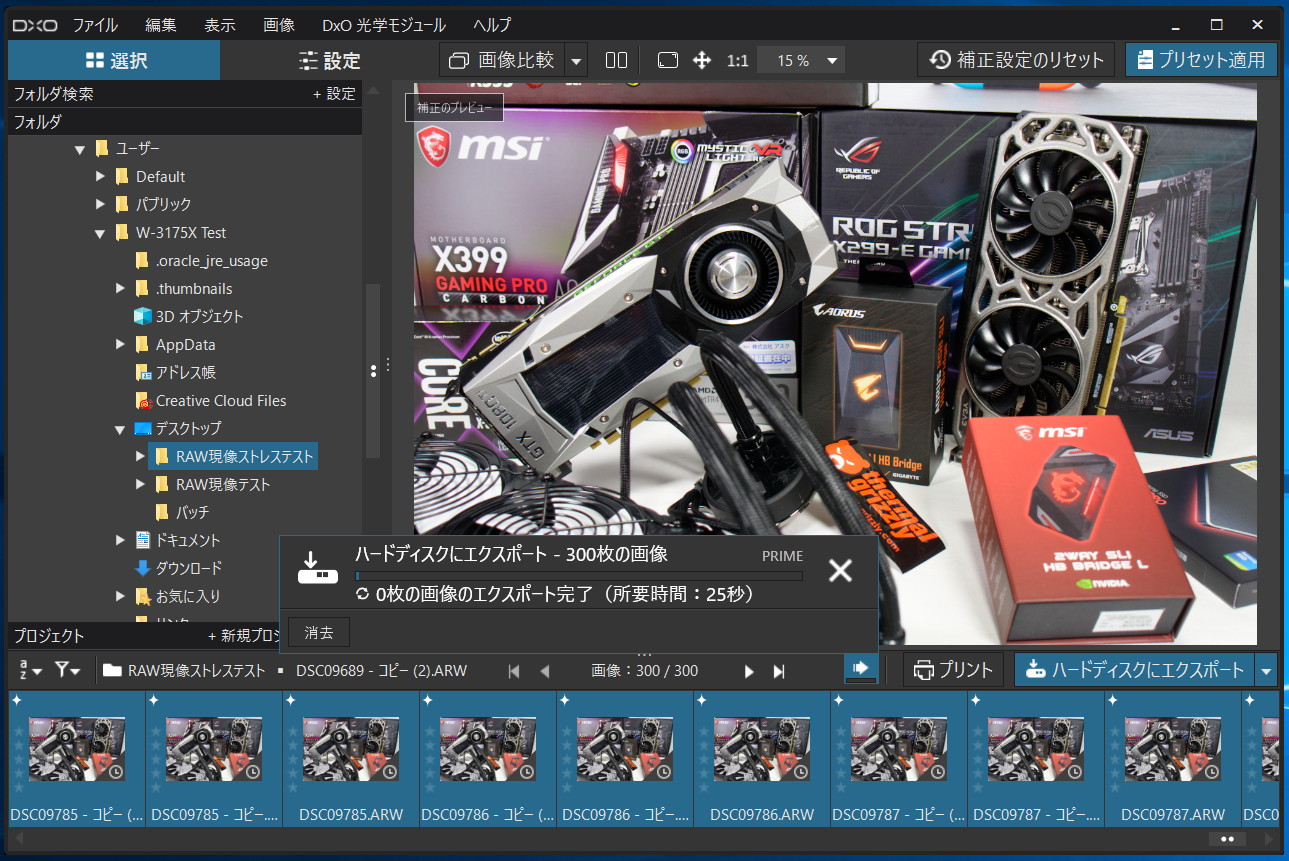1289x861 pixels.
Task: Select the アドレス帳 folder
Action: 175,372
